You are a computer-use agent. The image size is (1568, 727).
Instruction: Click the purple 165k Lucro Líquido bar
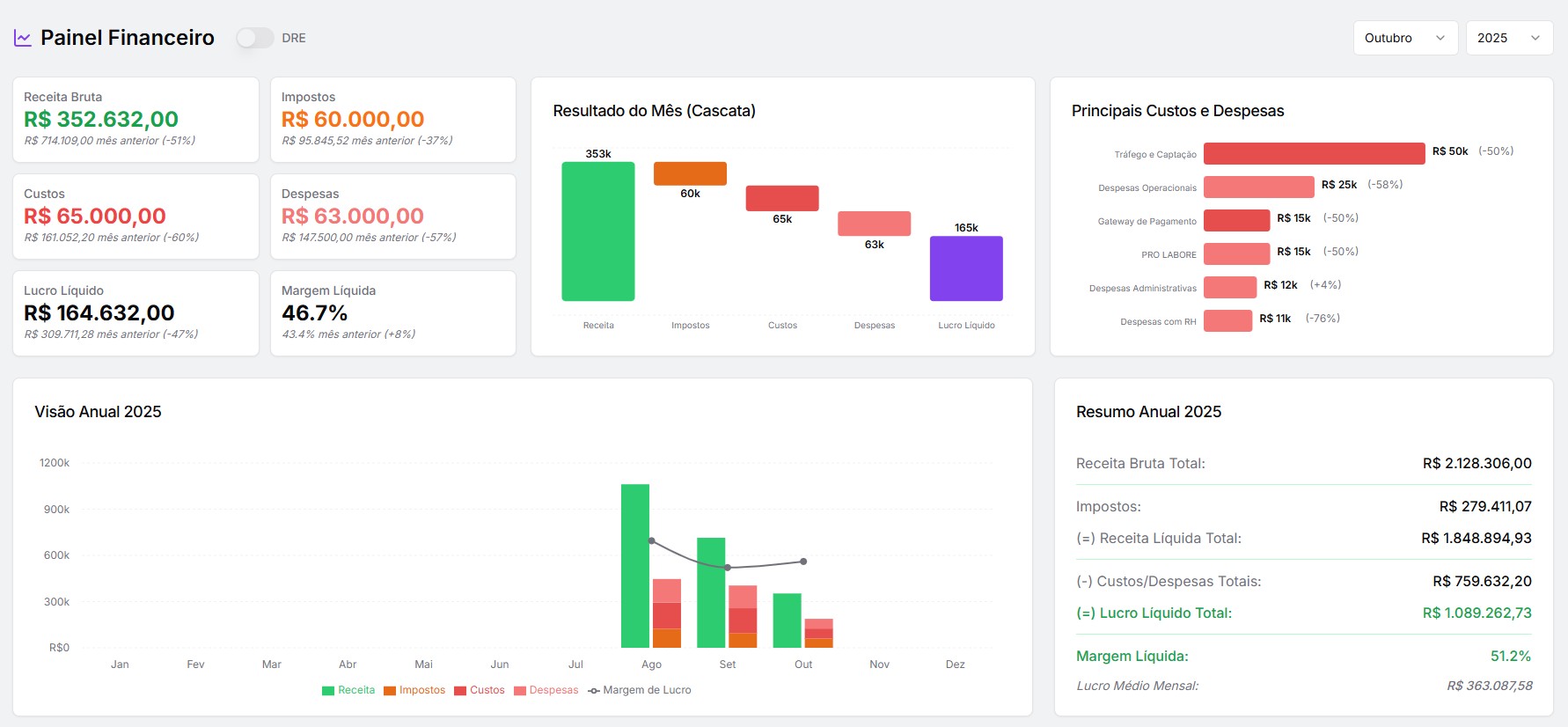[x=966, y=268]
